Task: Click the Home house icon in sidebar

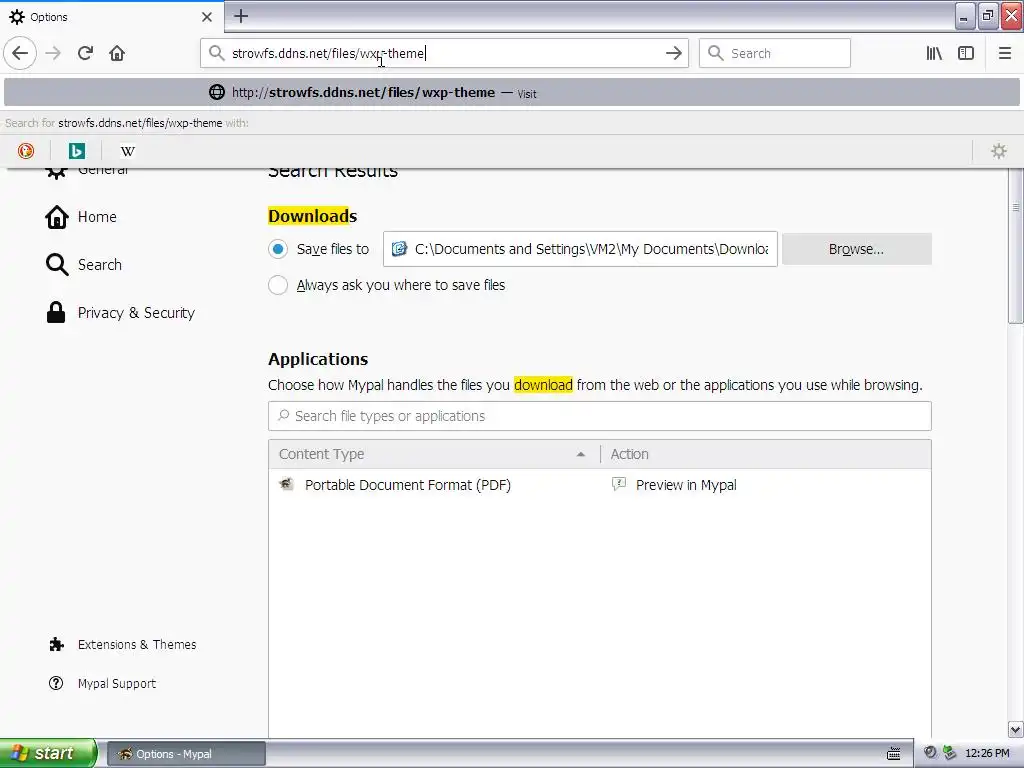Action: [57, 217]
